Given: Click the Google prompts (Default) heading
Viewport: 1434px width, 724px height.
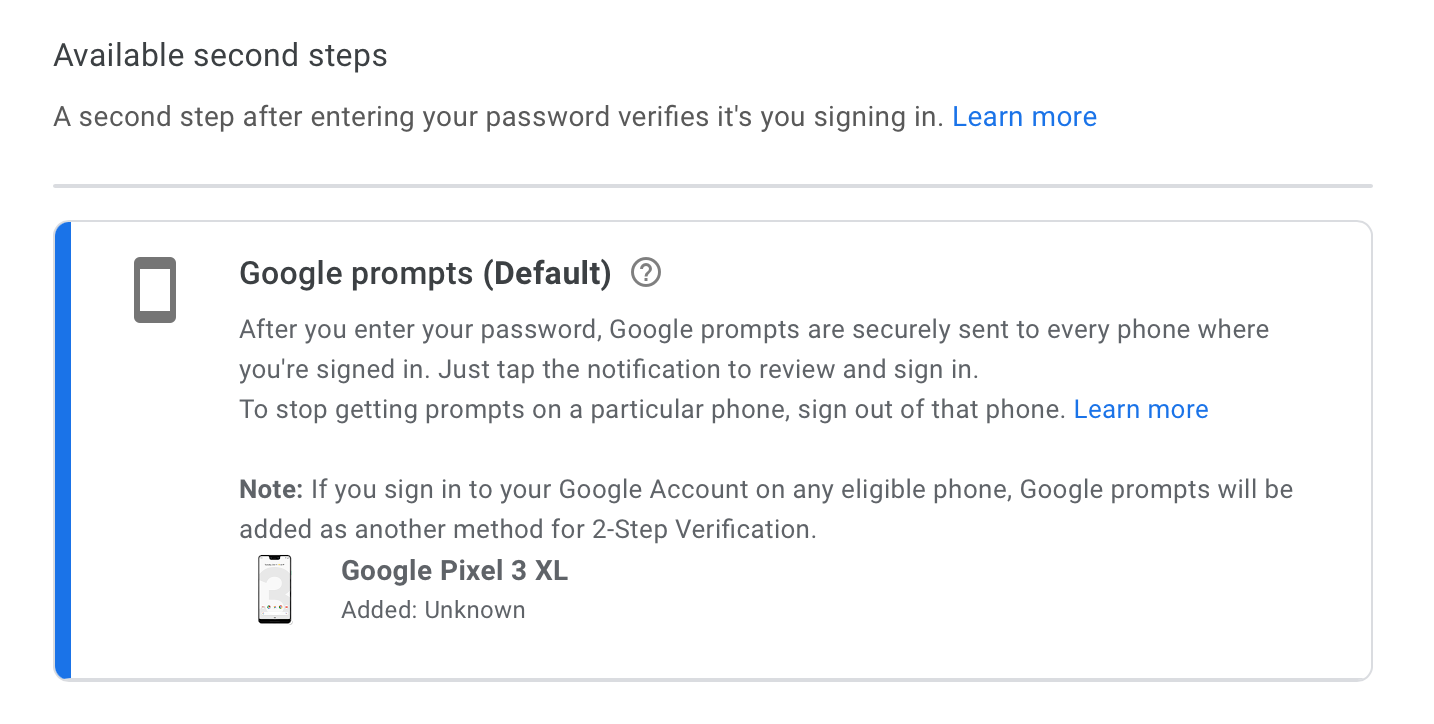Looking at the screenshot, I should click(x=424, y=272).
